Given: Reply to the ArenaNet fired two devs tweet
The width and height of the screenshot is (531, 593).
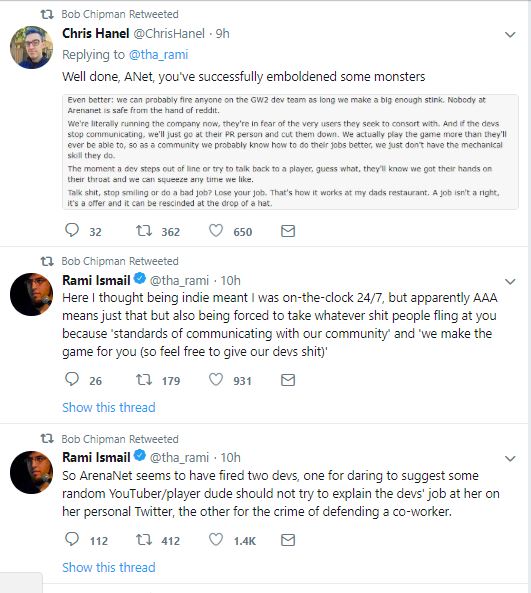Looking at the screenshot, I should tap(72, 539).
